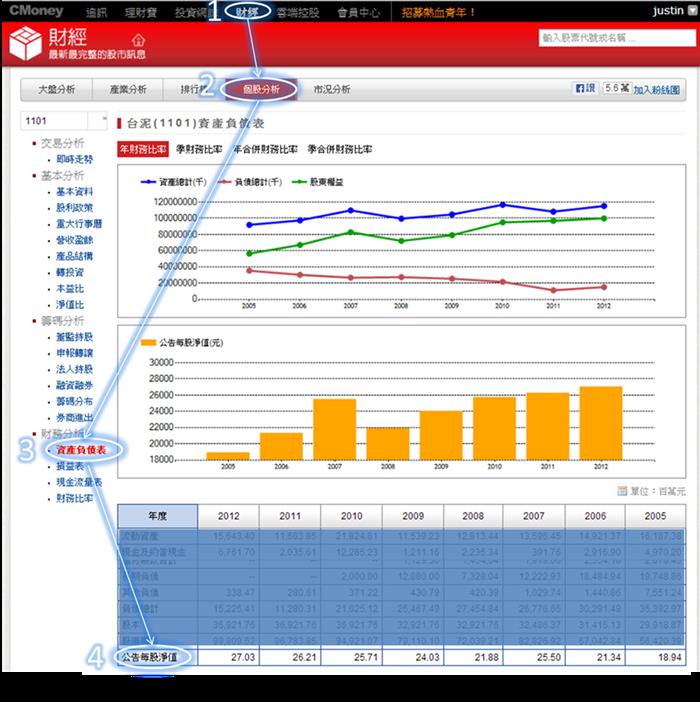Open 理財寶 in the top navigation
This screenshot has height=702, width=700.
[141, 13]
